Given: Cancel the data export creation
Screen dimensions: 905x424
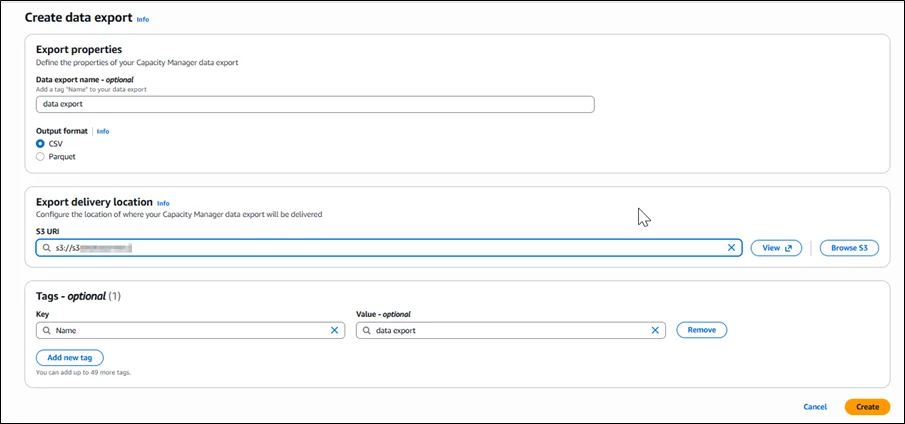Looking at the screenshot, I should (x=815, y=407).
